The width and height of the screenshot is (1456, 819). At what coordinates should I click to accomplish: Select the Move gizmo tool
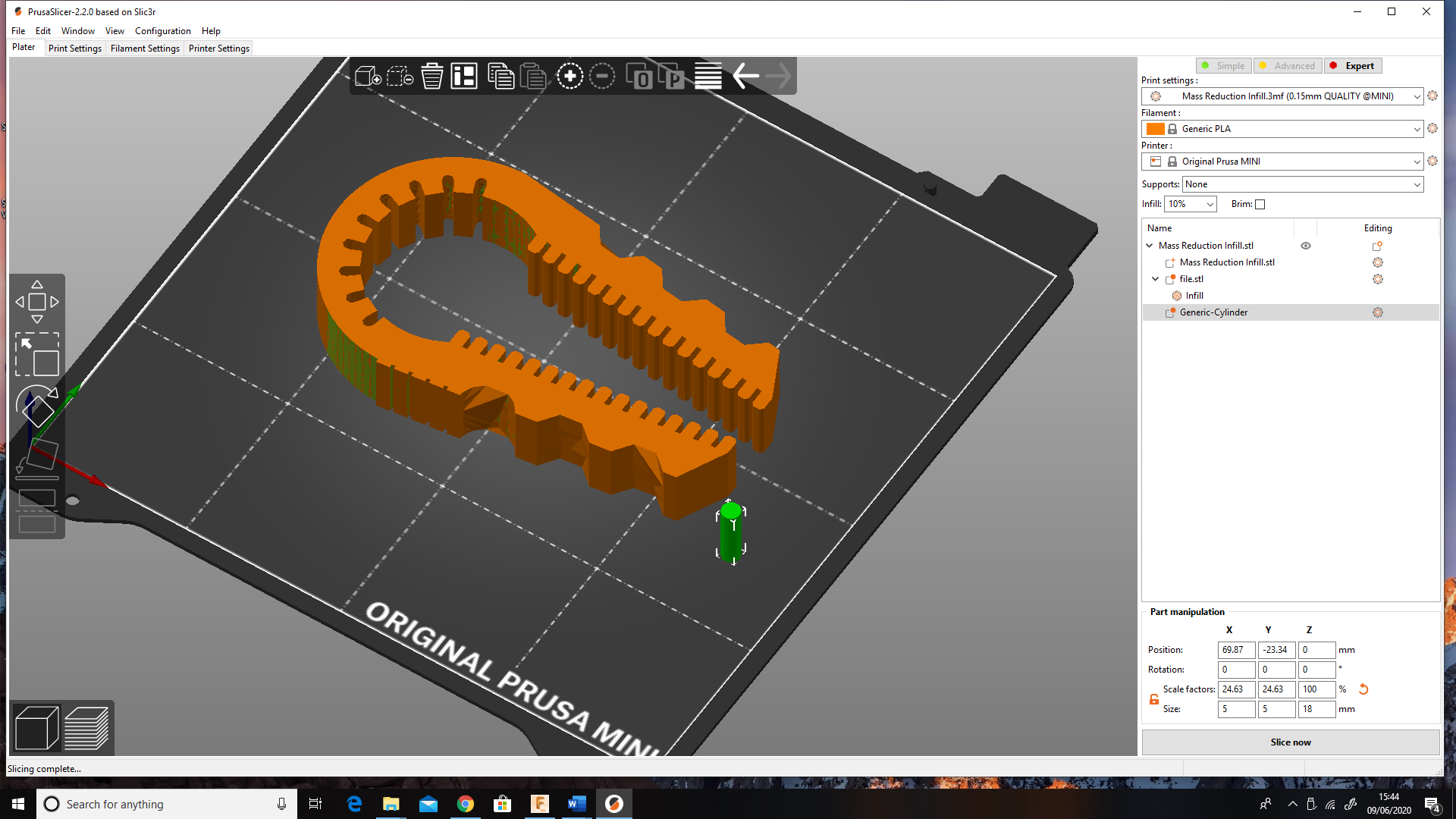[36, 302]
